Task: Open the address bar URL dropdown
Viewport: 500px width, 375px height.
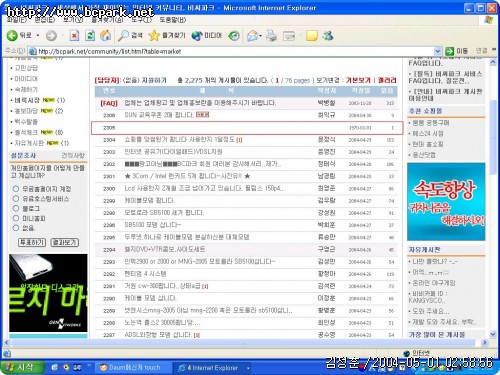Action: 438,51
